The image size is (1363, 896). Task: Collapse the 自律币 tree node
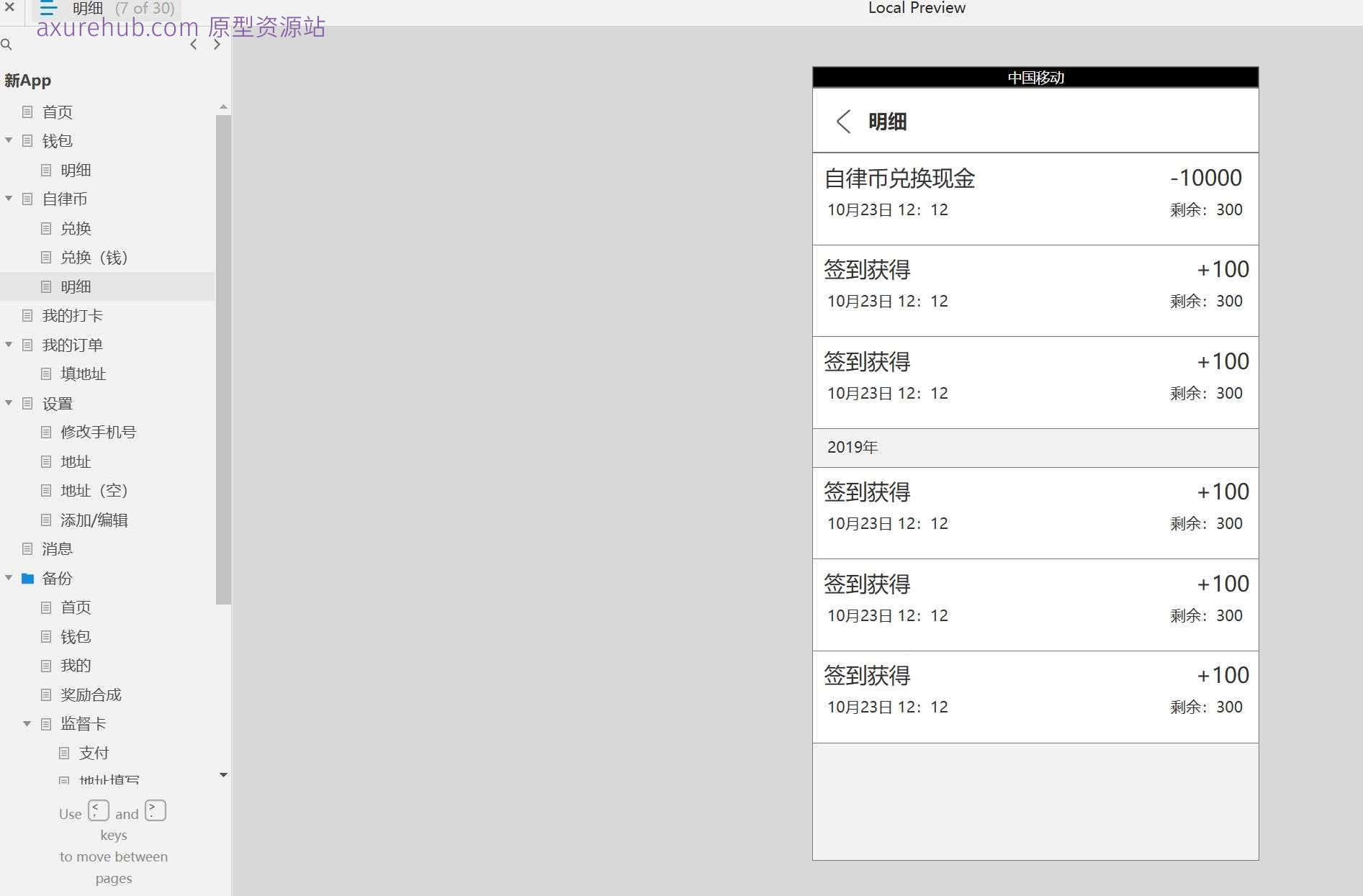9,199
